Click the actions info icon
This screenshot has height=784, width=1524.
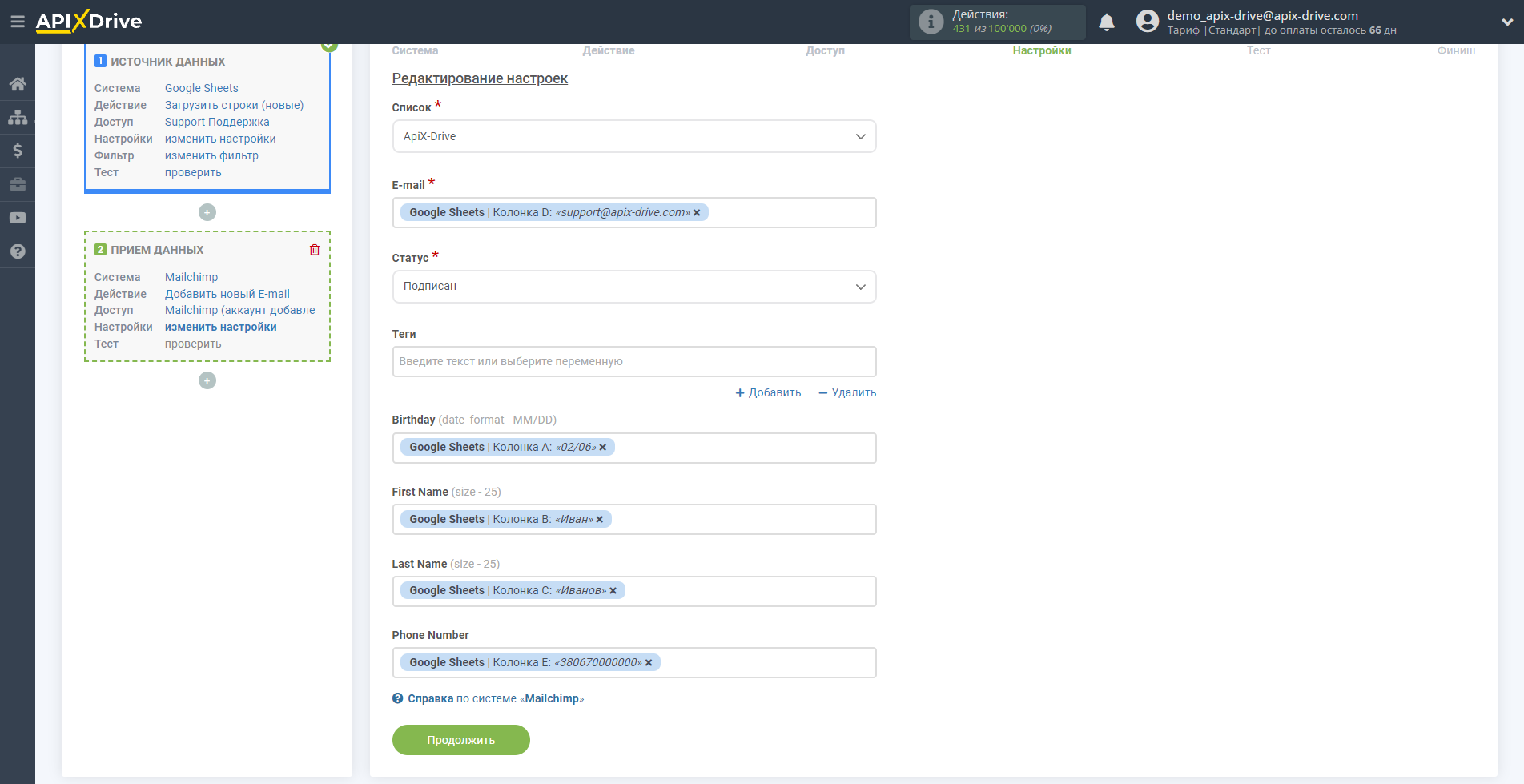pyautogui.click(x=931, y=22)
